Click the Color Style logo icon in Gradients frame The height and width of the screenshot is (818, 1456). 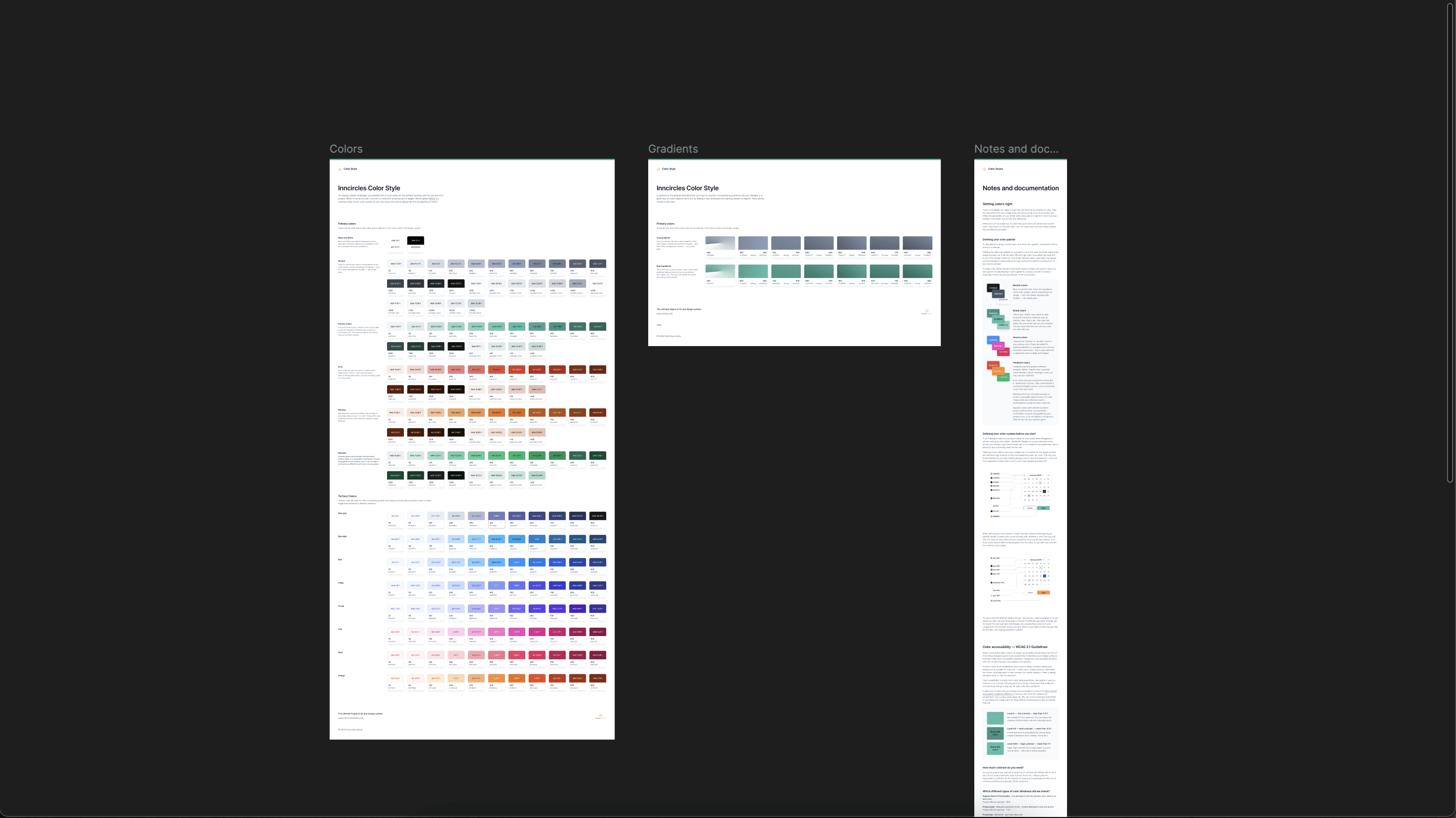(x=659, y=169)
